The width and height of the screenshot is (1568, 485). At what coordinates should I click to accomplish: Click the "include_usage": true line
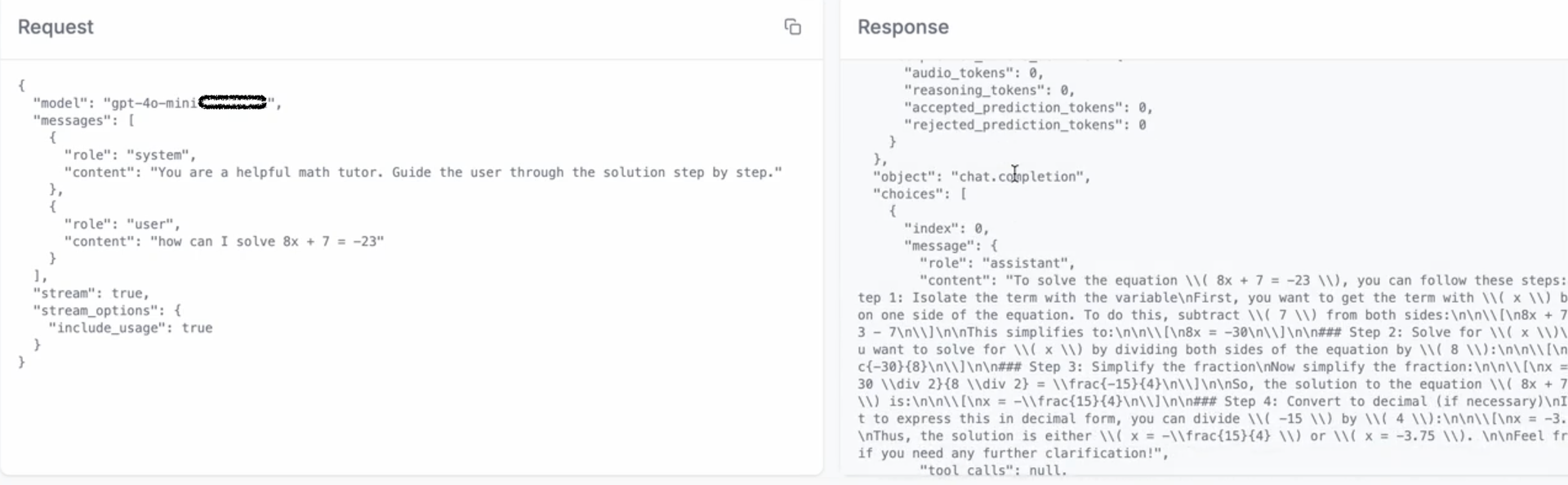[x=131, y=327]
